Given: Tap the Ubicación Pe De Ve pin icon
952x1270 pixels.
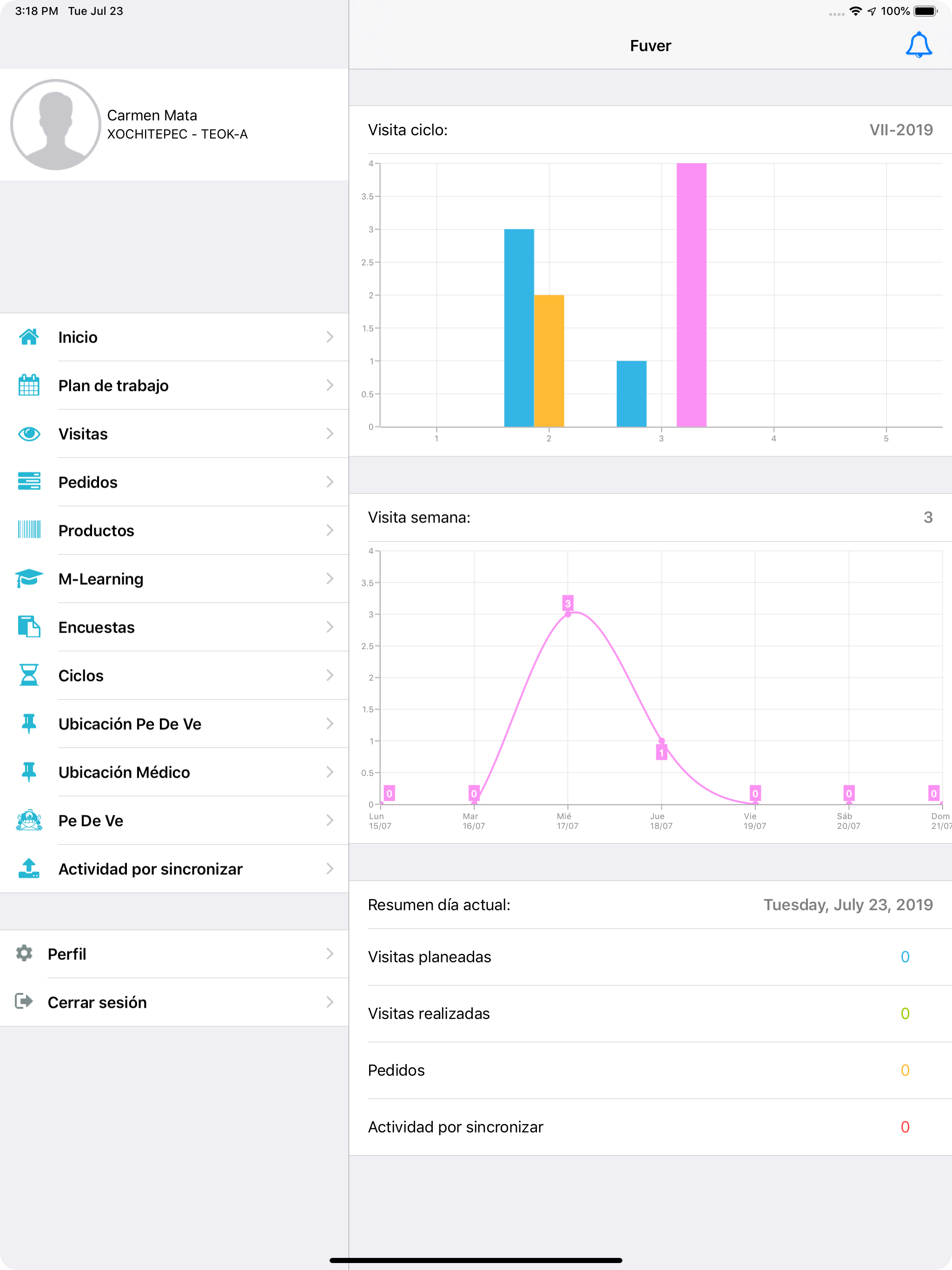Looking at the screenshot, I should (x=29, y=723).
